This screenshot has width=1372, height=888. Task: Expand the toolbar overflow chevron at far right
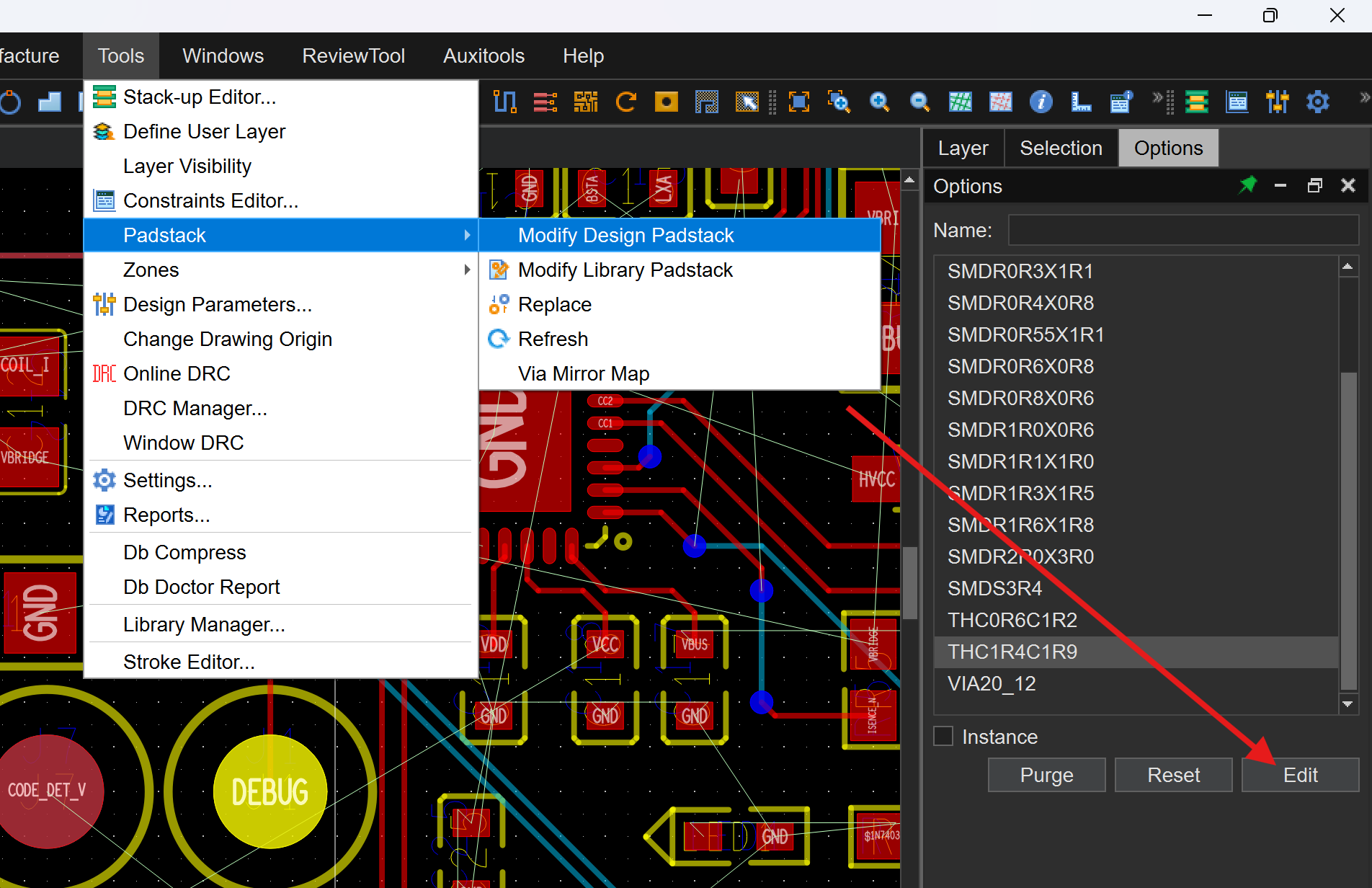tap(1363, 98)
